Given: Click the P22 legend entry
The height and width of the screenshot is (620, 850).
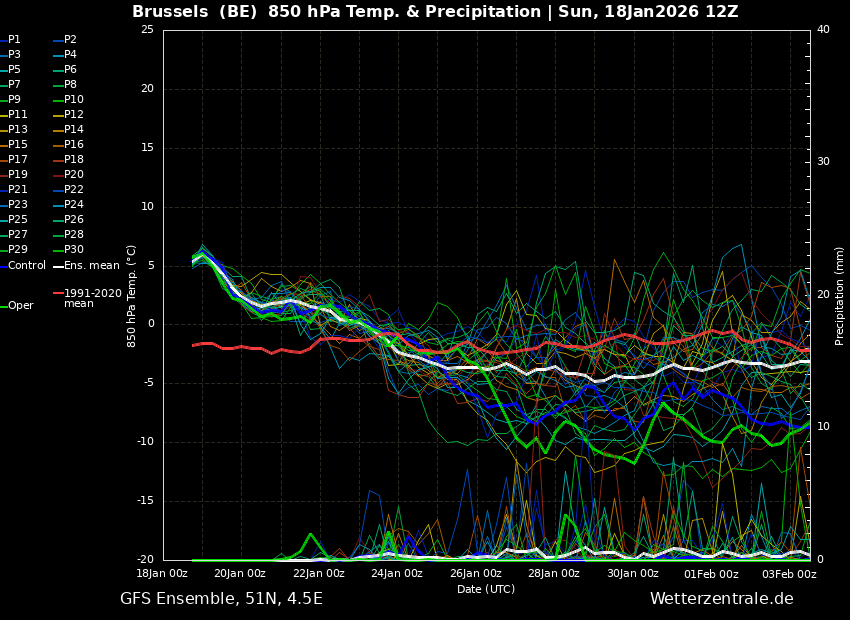Looking at the screenshot, I should [x=74, y=190].
